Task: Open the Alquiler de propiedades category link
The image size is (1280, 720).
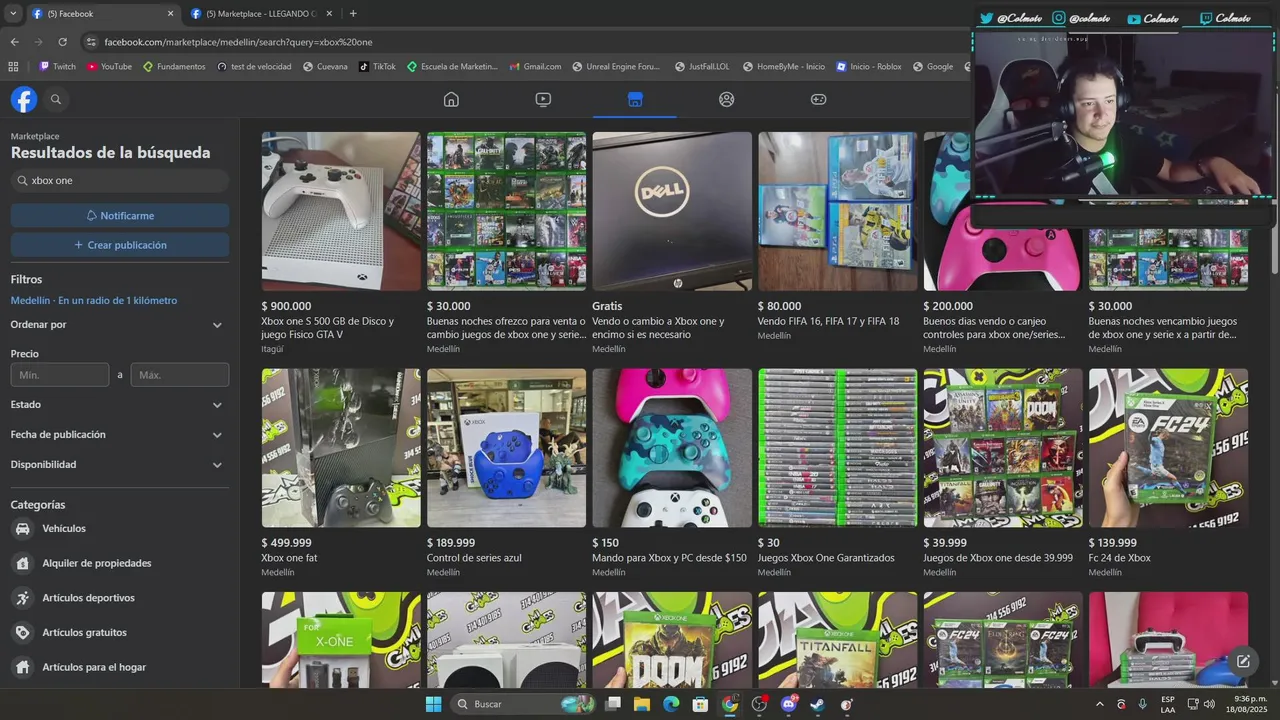Action: (x=97, y=563)
